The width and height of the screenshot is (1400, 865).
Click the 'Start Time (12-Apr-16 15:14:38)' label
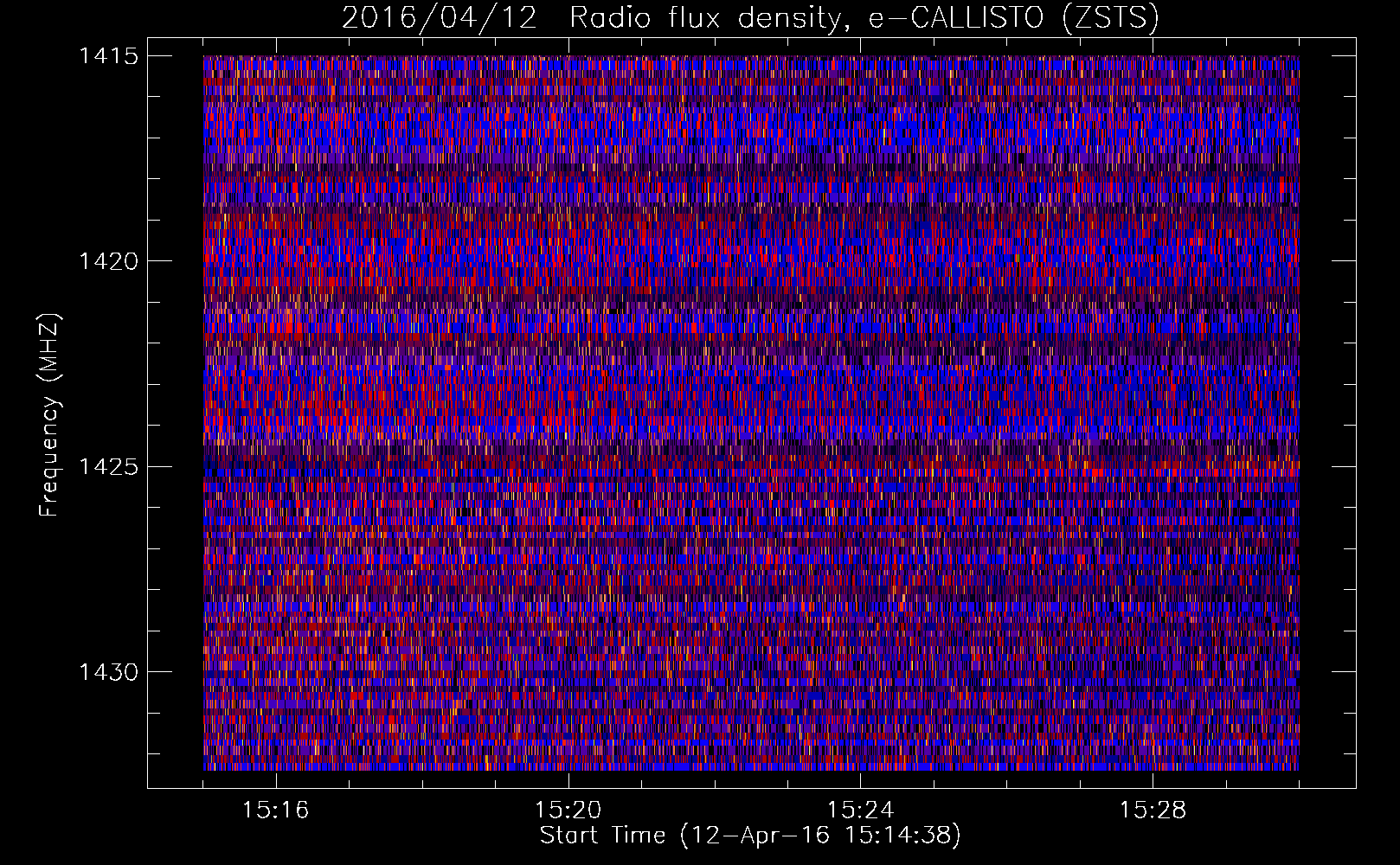pyautogui.click(x=750, y=836)
